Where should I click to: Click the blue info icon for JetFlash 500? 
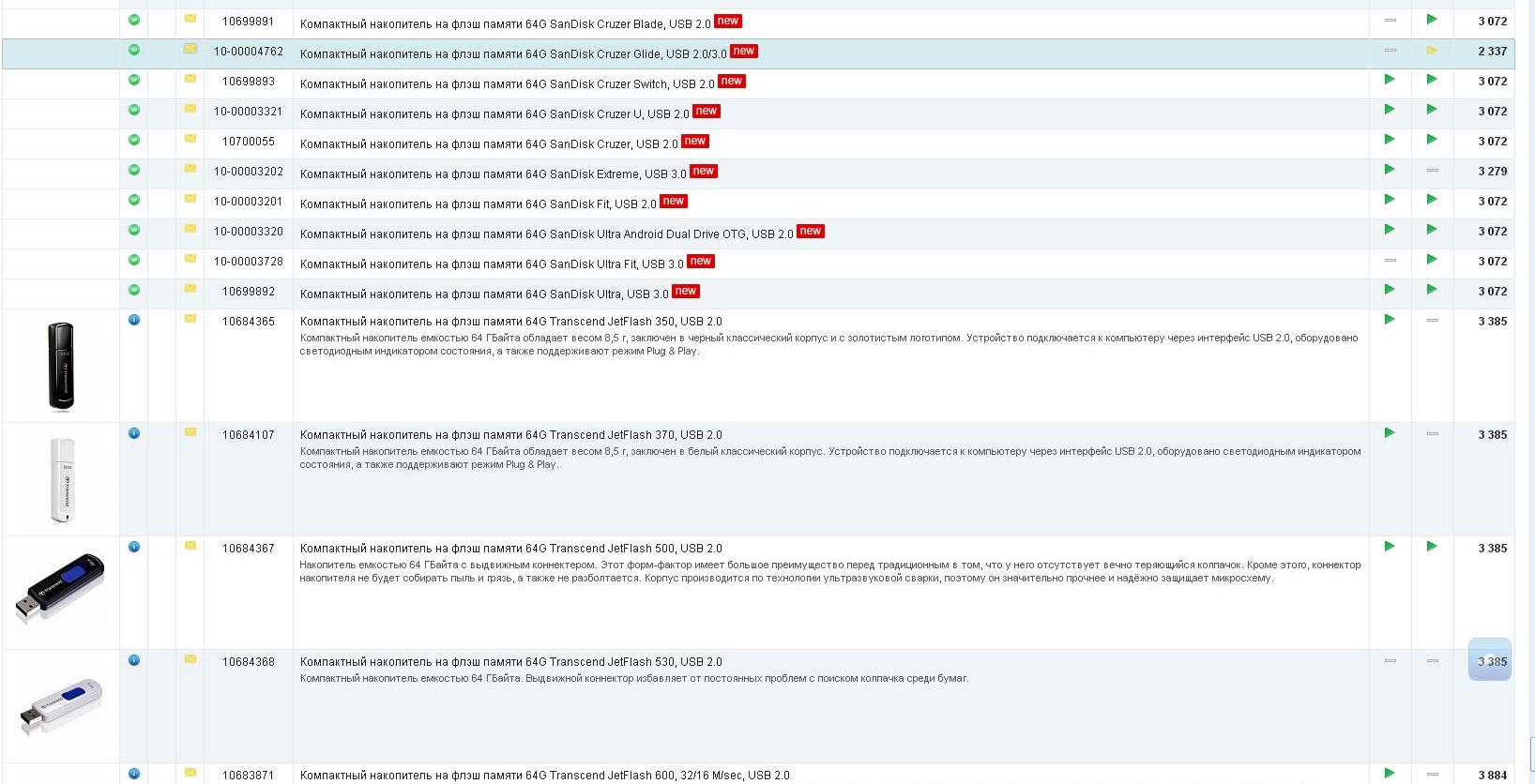(x=134, y=547)
